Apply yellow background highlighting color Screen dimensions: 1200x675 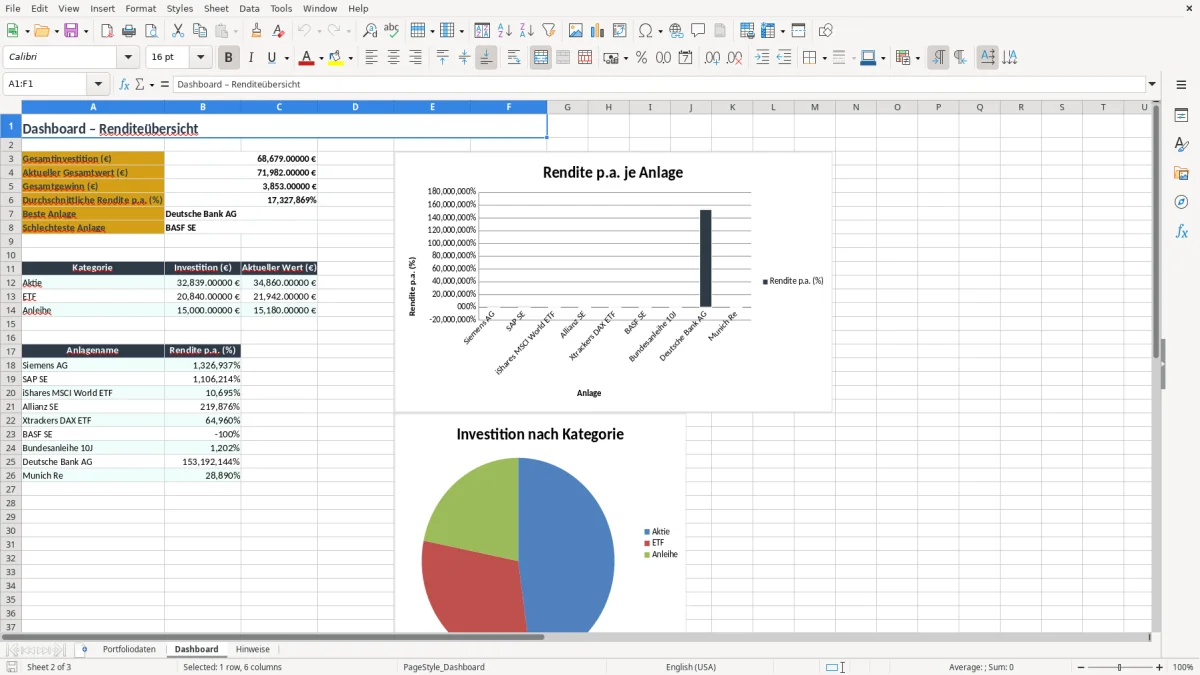(336, 58)
